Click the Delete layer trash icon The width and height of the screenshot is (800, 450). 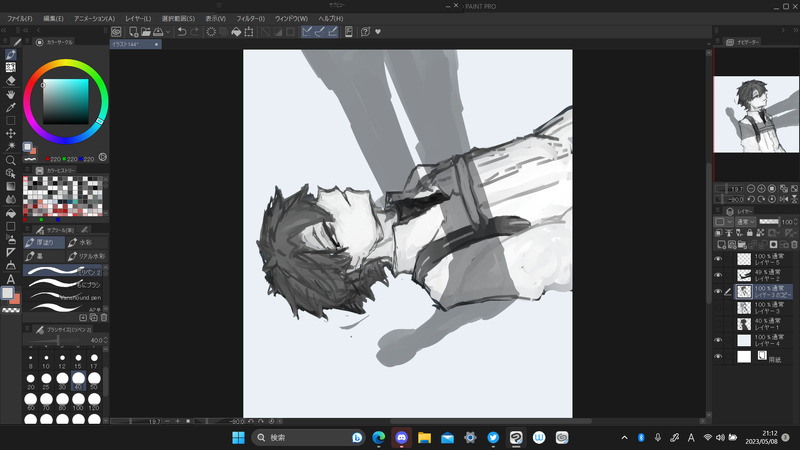coord(794,245)
